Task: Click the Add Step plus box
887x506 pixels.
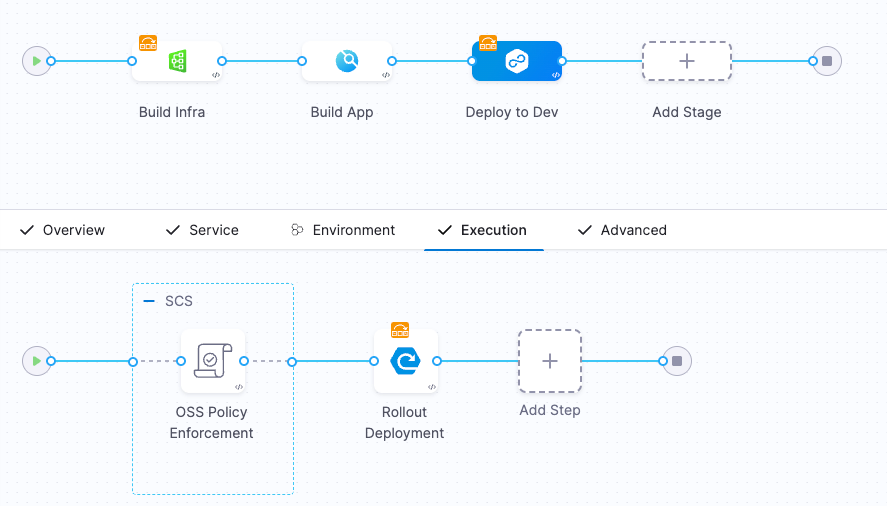Action: (550, 361)
